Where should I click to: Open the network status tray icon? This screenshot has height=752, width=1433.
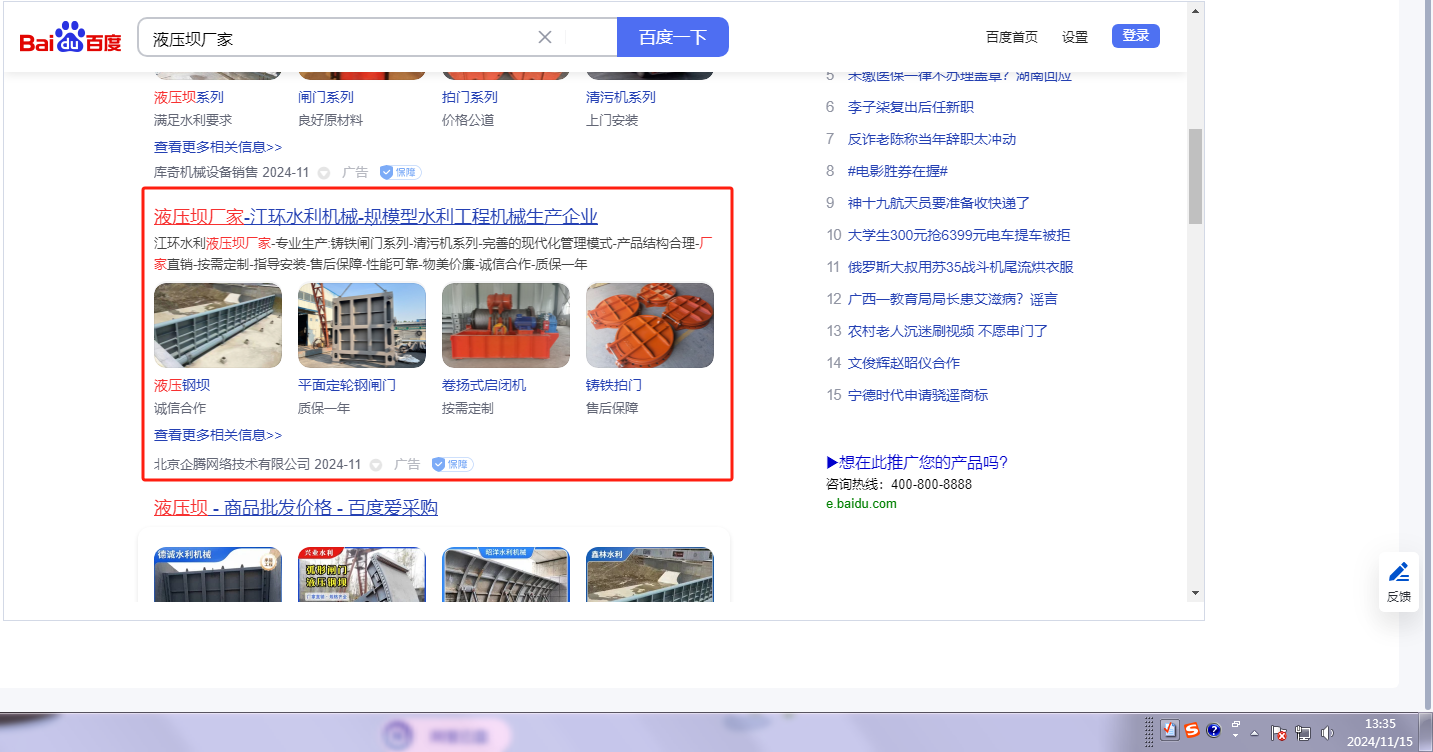[x=1303, y=733]
